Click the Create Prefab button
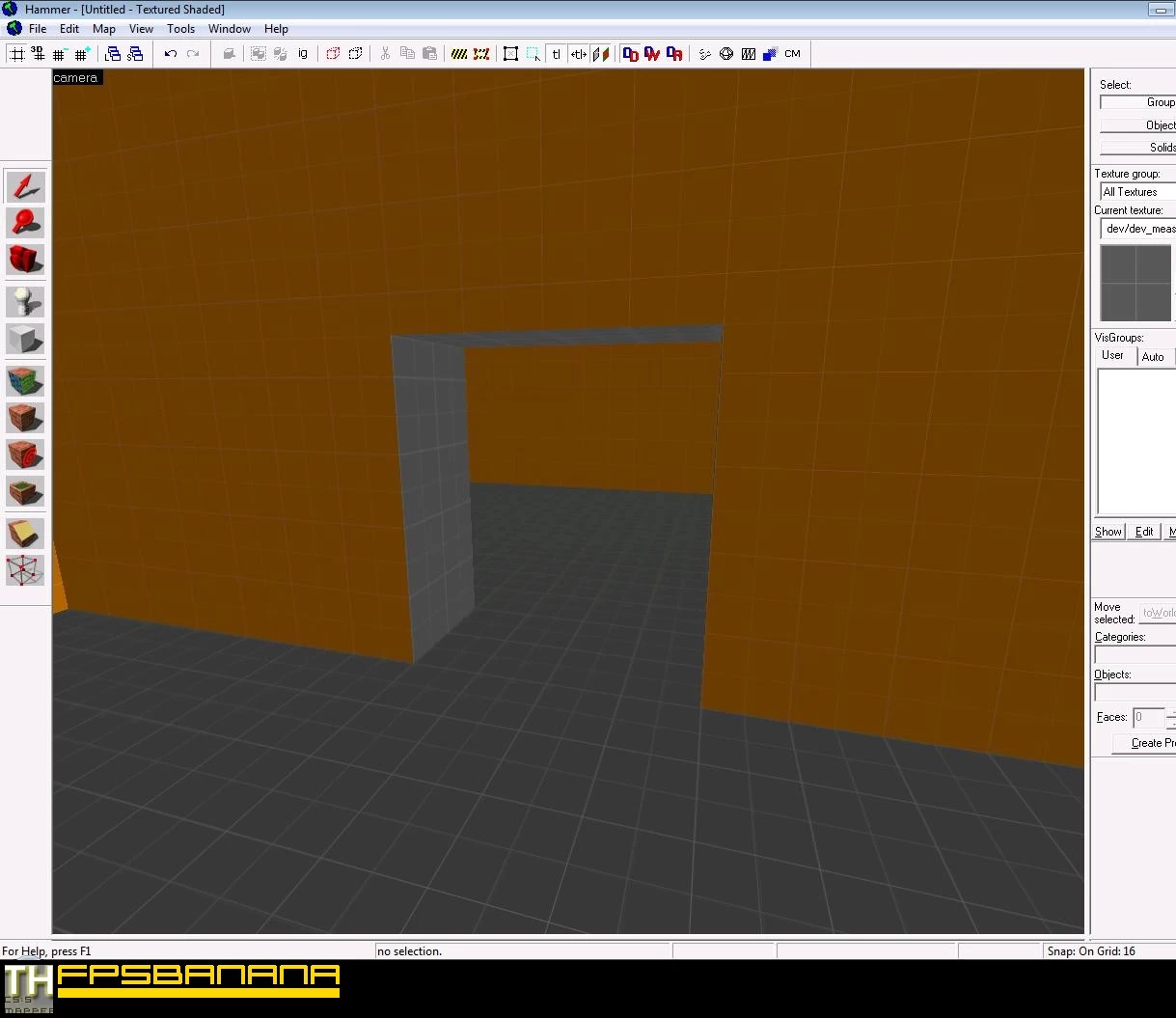The image size is (1176, 1018). pyautogui.click(x=1148, y=743)
